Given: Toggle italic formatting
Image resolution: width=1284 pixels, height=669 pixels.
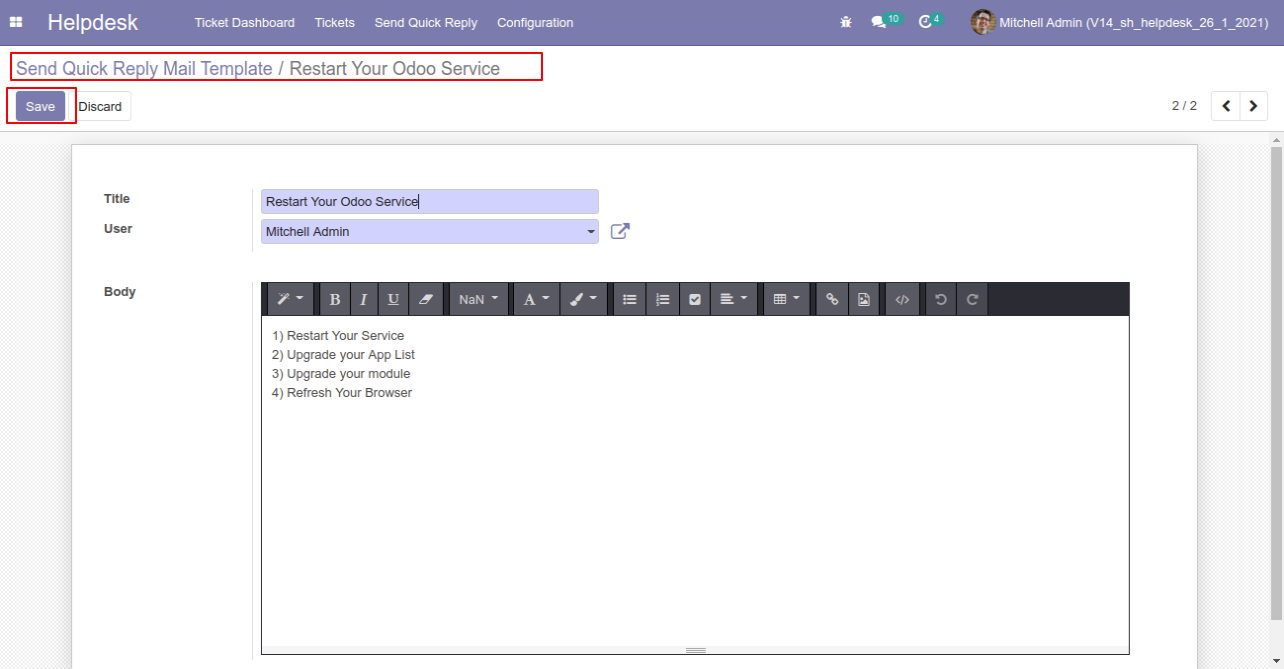Looking at the screenshot, I should coord(364,299).
